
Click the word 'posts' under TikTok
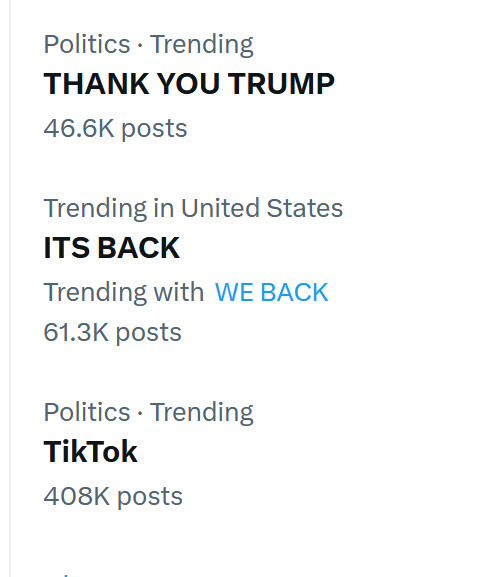tap(150, 497)
